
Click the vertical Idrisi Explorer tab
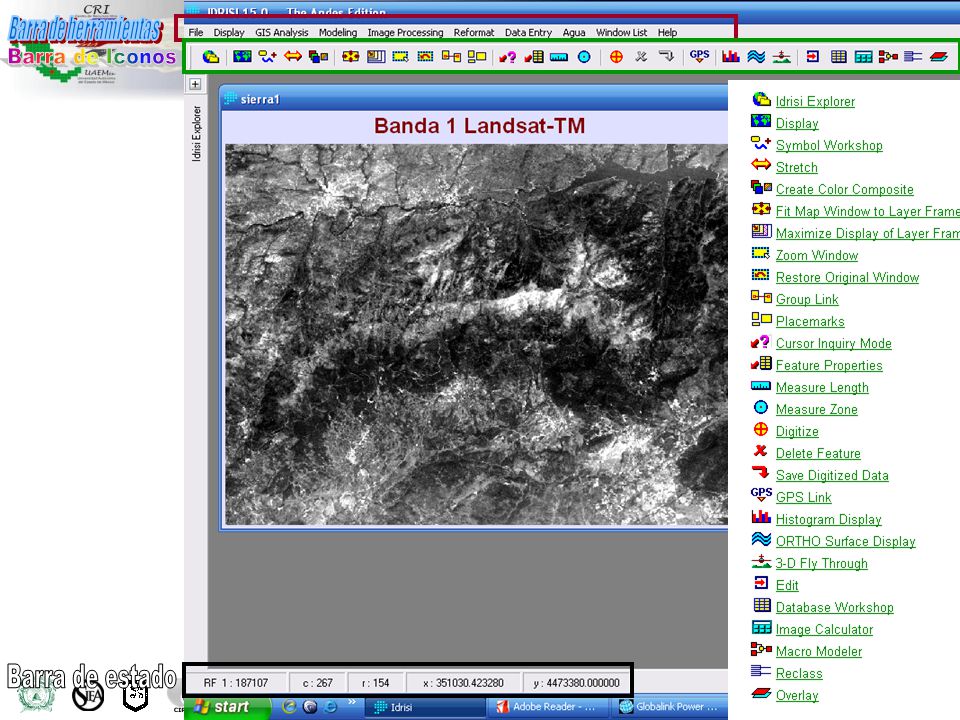coord(196,133)
